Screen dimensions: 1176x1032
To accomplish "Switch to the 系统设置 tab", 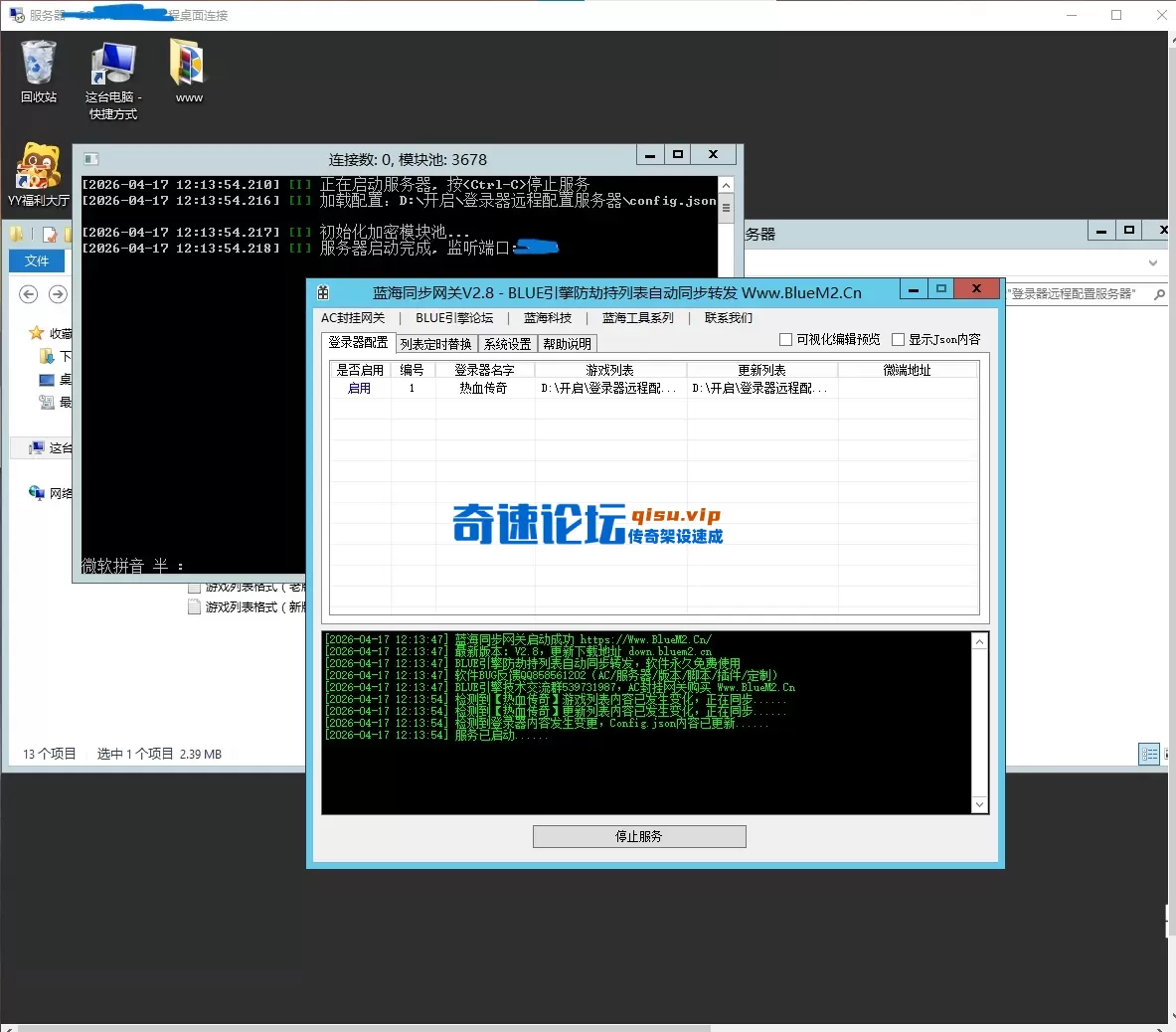I will (x=508, y=343).
